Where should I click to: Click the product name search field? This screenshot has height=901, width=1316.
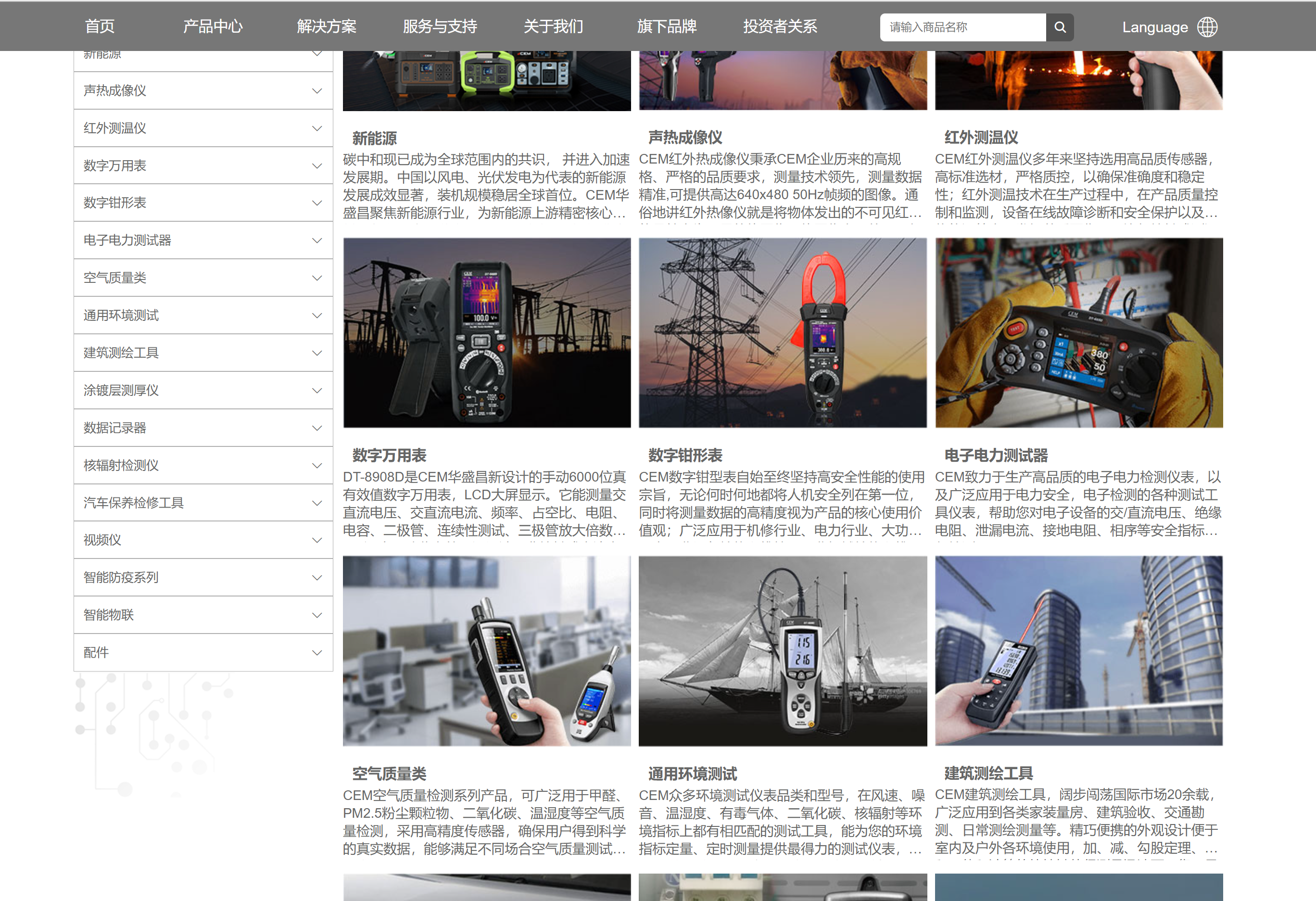tap(962, 27)
